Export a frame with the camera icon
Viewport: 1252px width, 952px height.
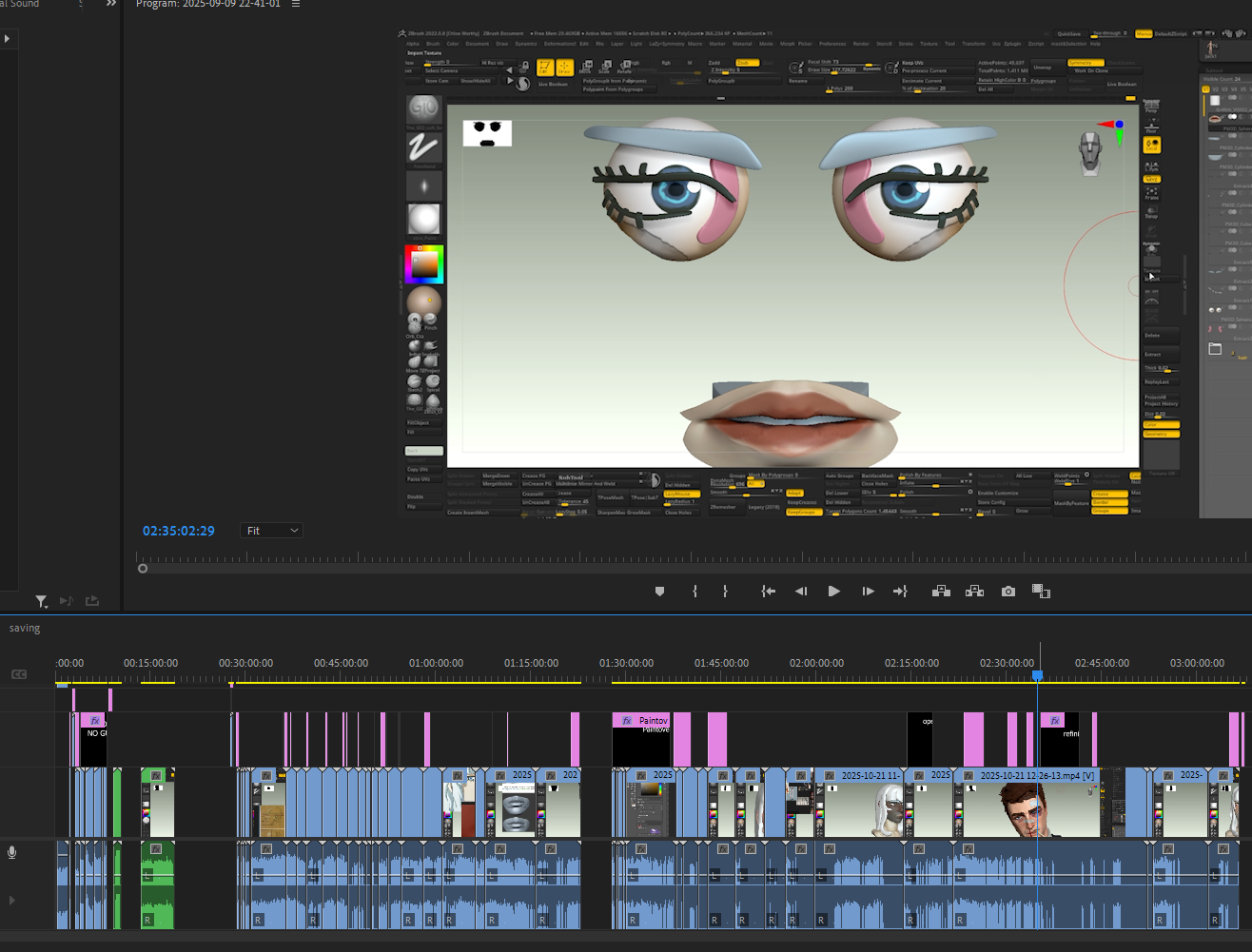tap(1008, 592)
